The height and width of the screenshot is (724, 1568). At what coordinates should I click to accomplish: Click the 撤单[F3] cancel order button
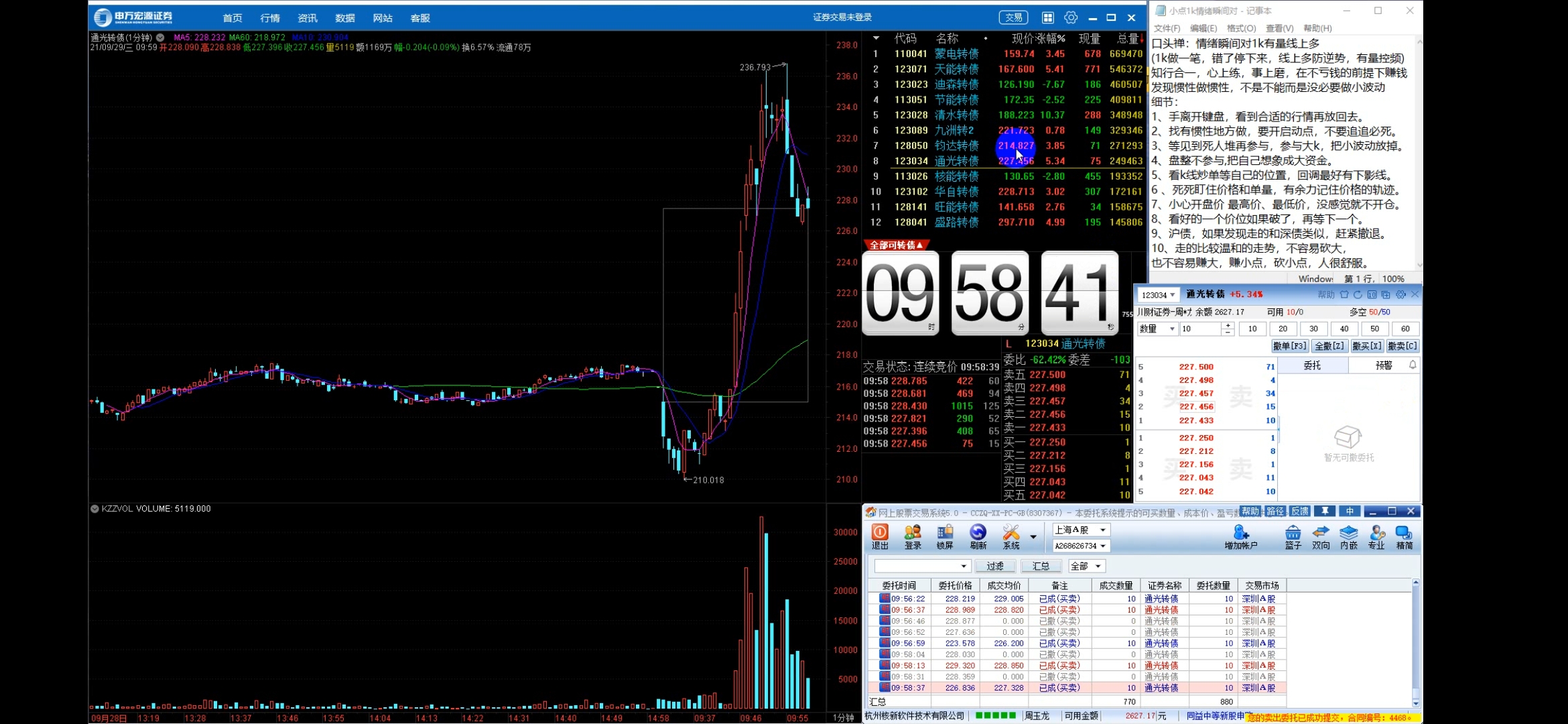tap(1290, 346)
